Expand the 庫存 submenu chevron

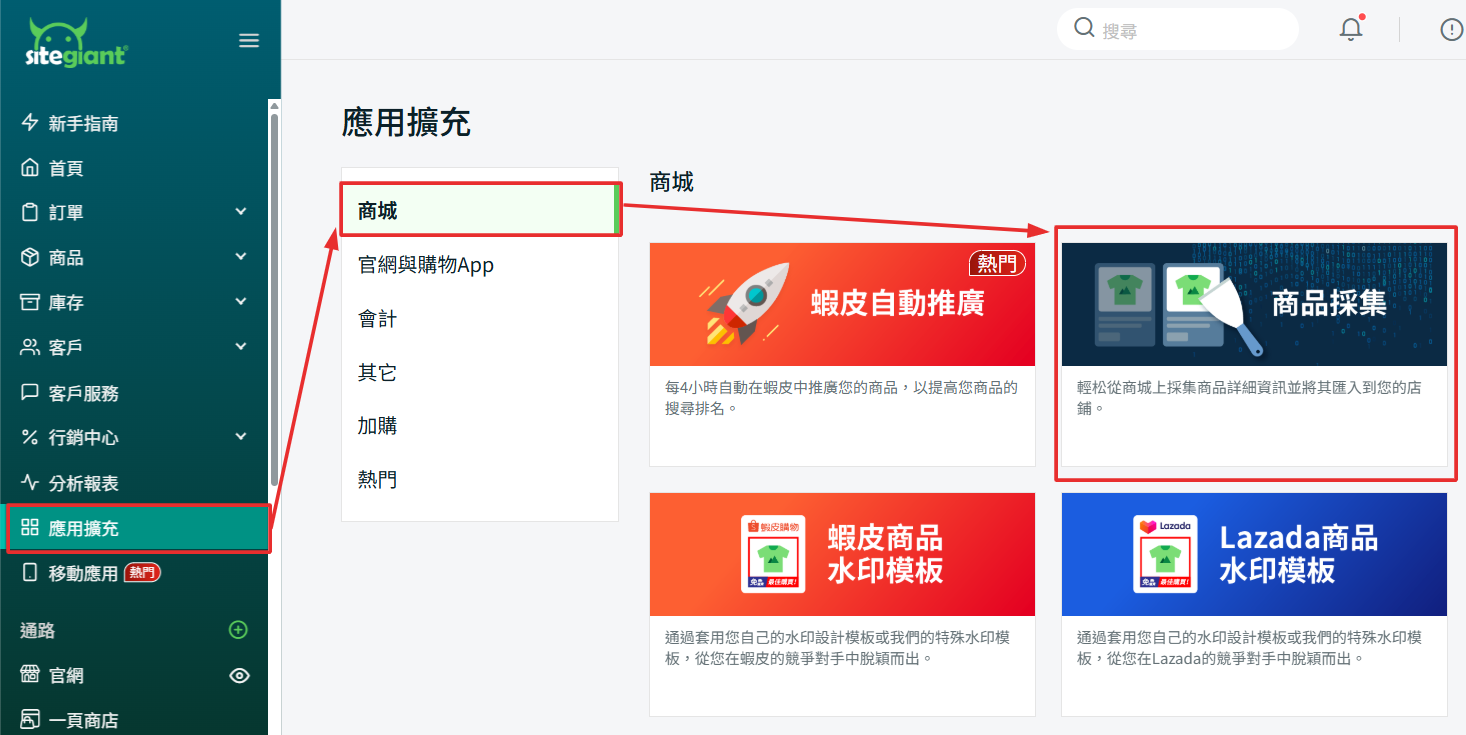click(240, 302)
